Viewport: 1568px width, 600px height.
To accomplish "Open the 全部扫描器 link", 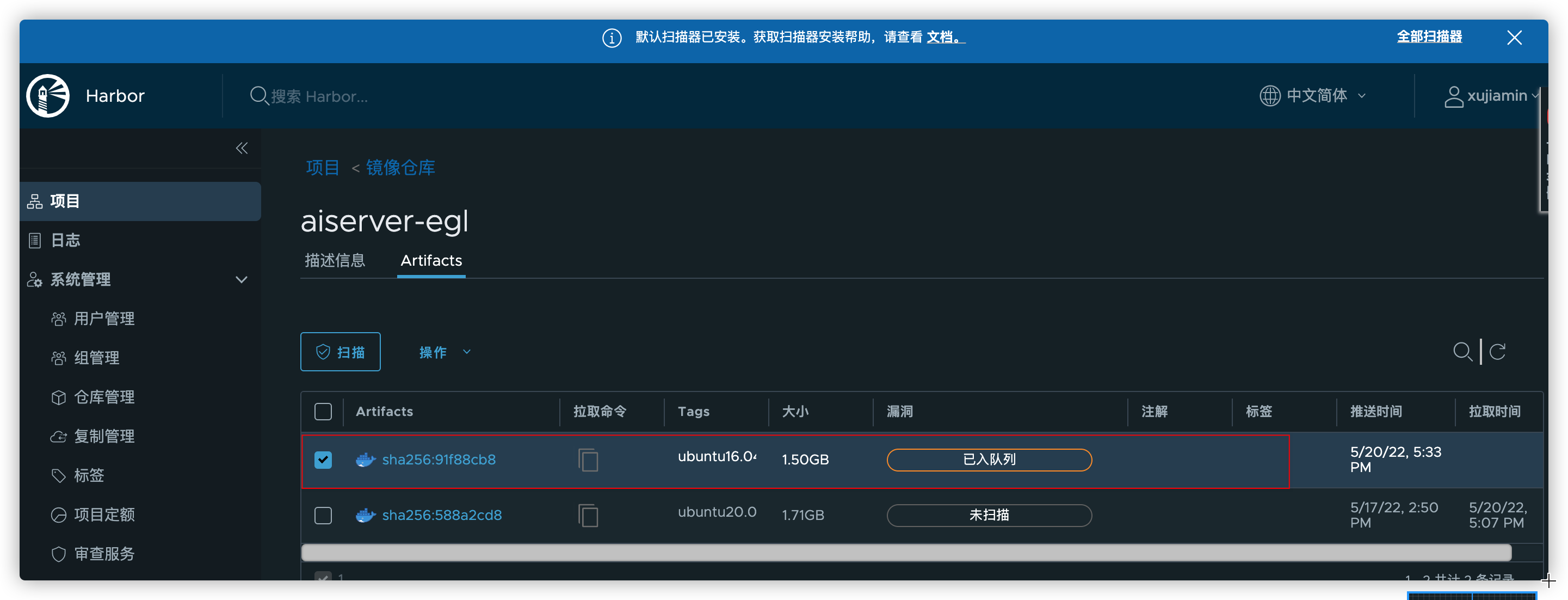I will 1429,36.
